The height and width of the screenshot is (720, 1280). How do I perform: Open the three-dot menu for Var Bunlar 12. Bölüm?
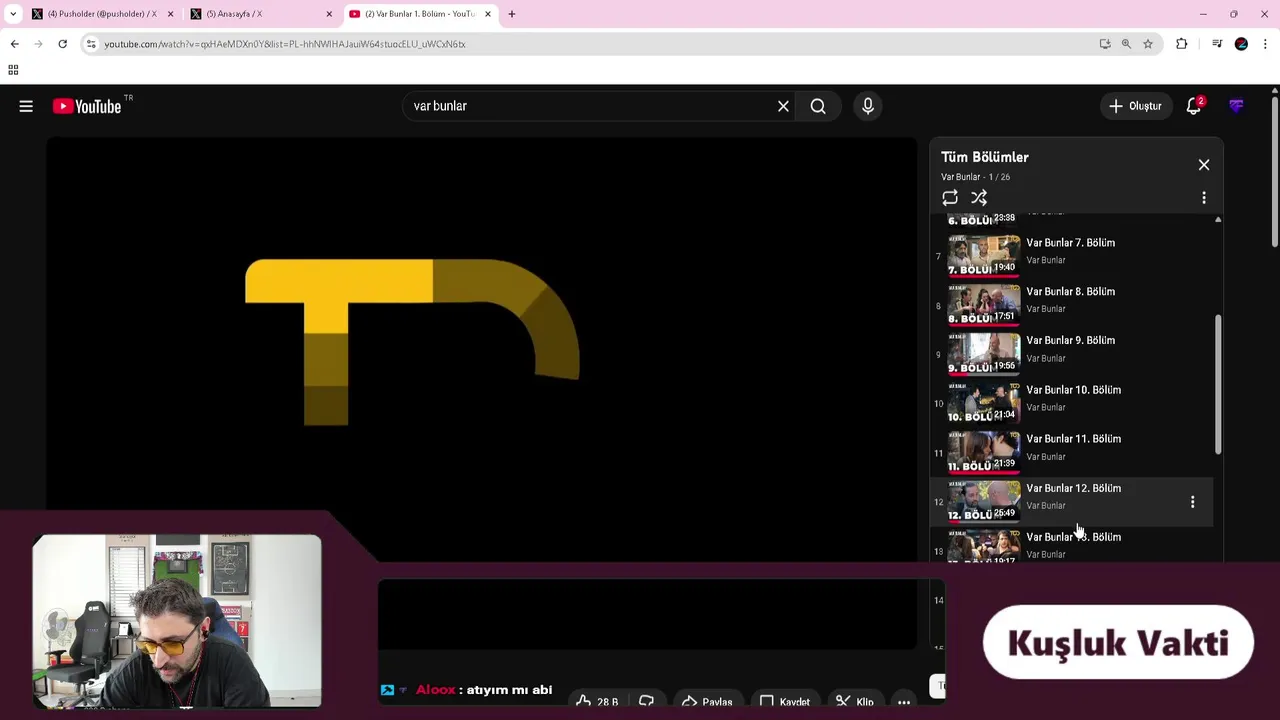coord(1192,502)
